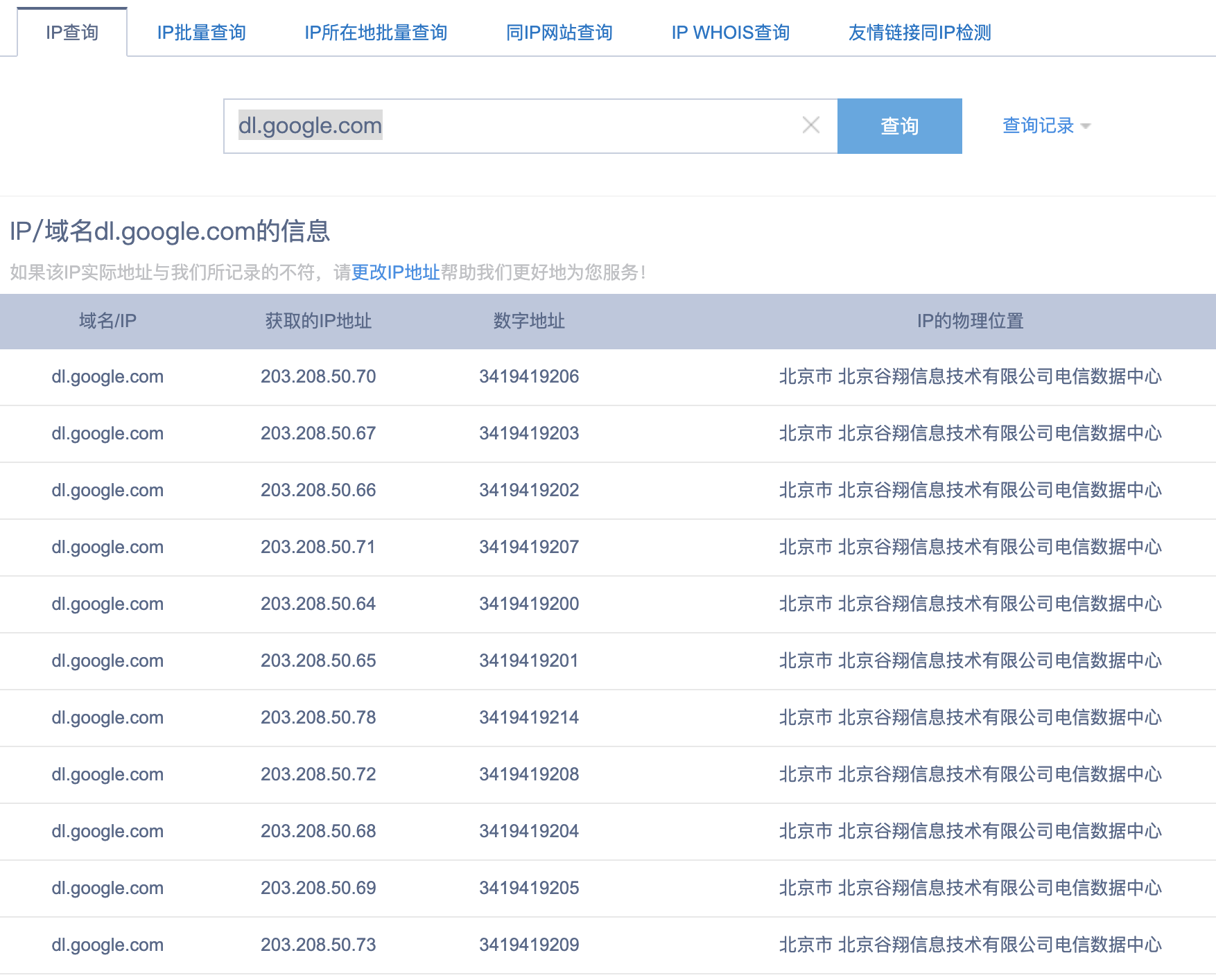1216x980 pixels.
Task: Go to the 同IP网站查询 tab
Action: pos(559,33)
